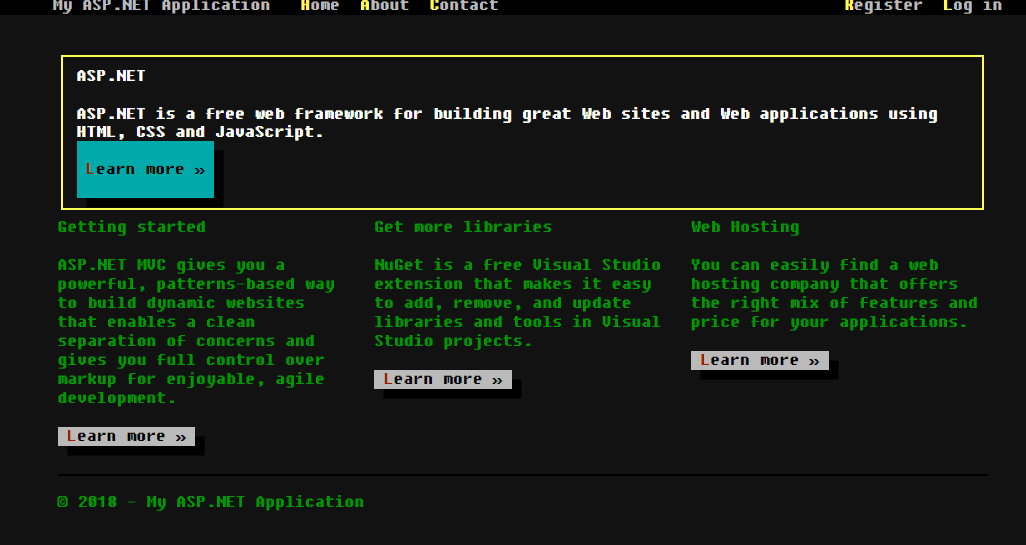Screen dimensions: 1026x545
Task: Click the NuGet description paragraph
Action: click(x=518, y=303)
